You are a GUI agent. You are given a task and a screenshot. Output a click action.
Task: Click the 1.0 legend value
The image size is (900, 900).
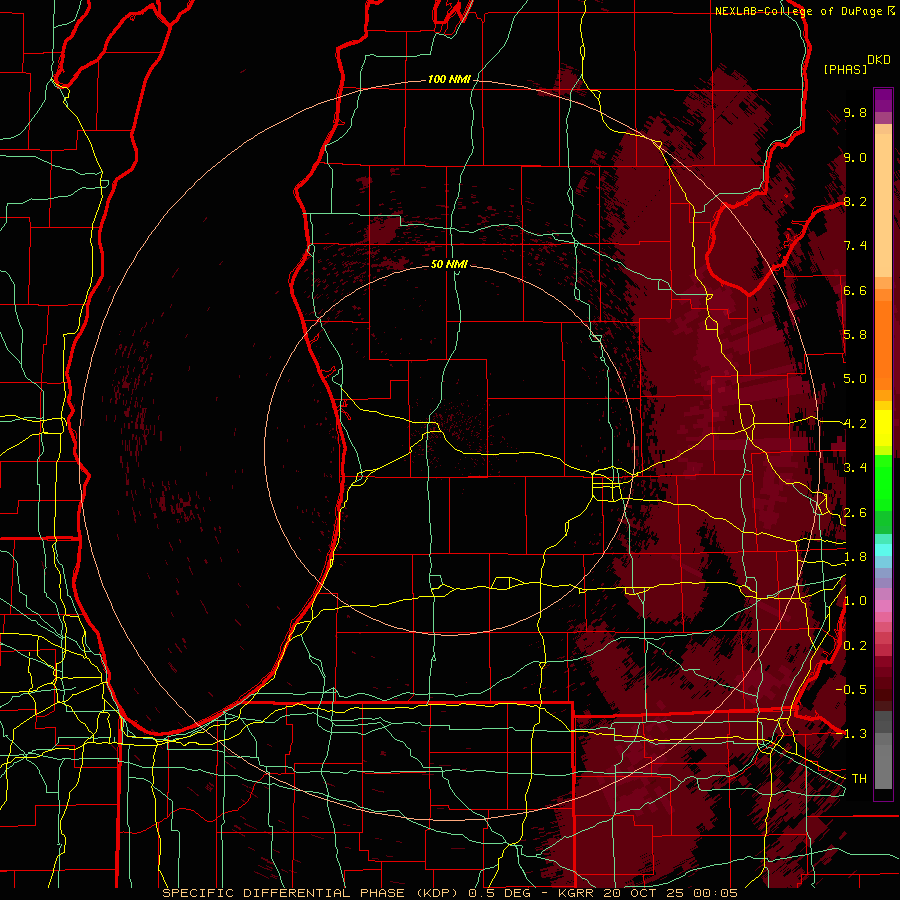click(855, 601)
